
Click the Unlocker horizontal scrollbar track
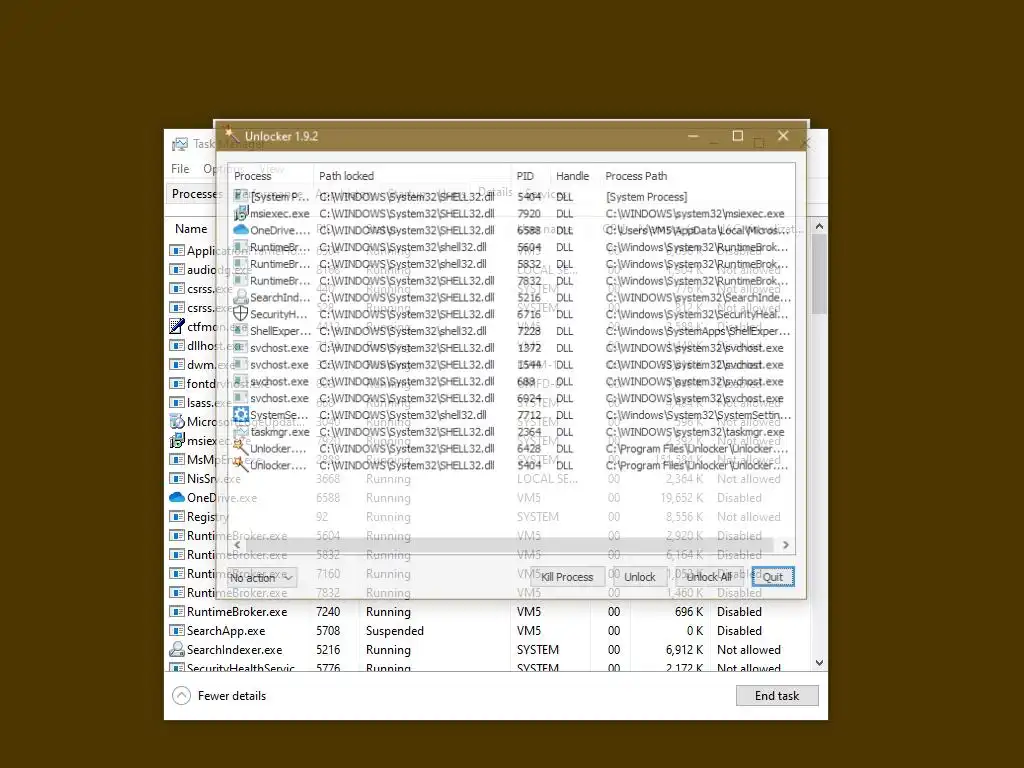tap(511, 545)
